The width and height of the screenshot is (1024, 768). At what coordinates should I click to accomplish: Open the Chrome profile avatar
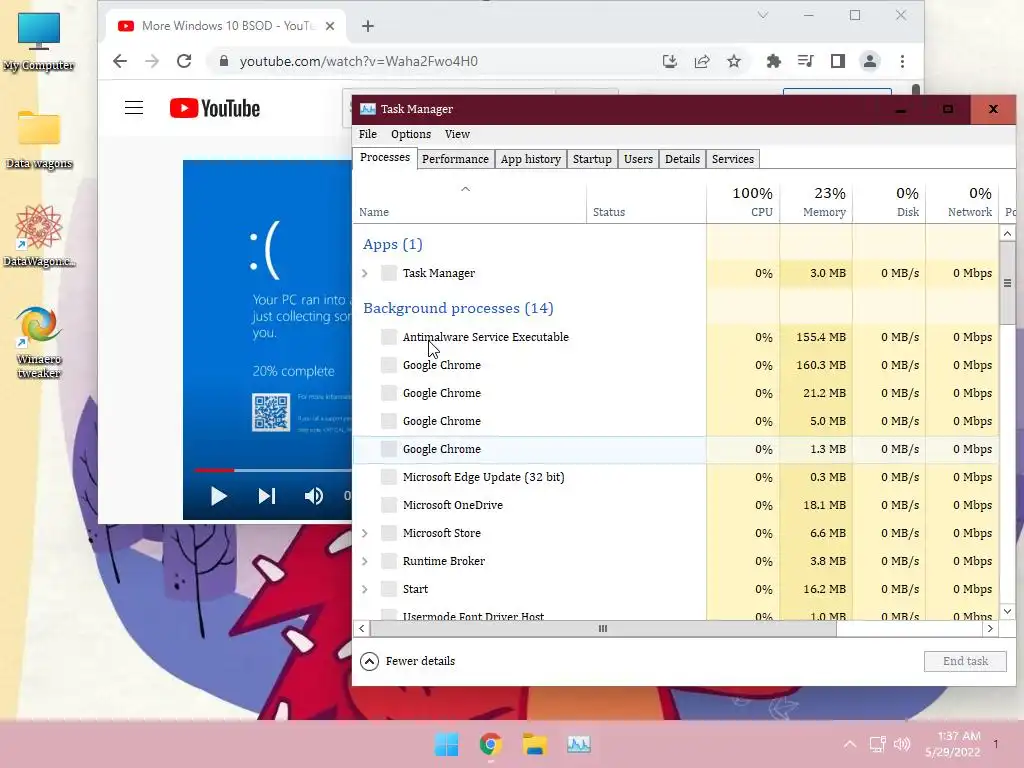coord(870,61)
